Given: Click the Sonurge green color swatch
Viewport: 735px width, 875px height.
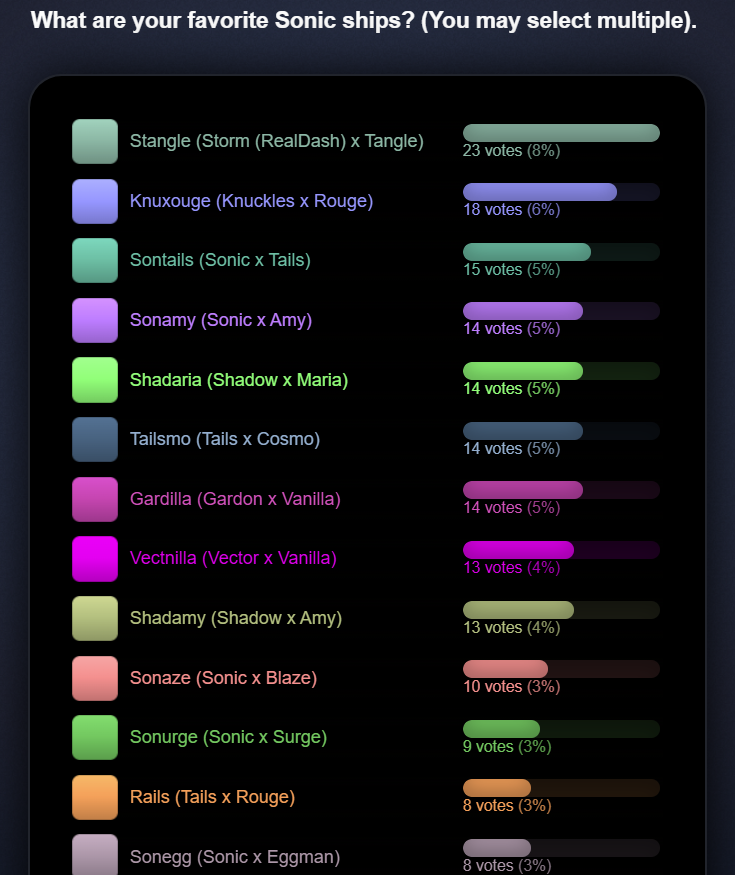Looking at the screenshot, I should 95,737.
